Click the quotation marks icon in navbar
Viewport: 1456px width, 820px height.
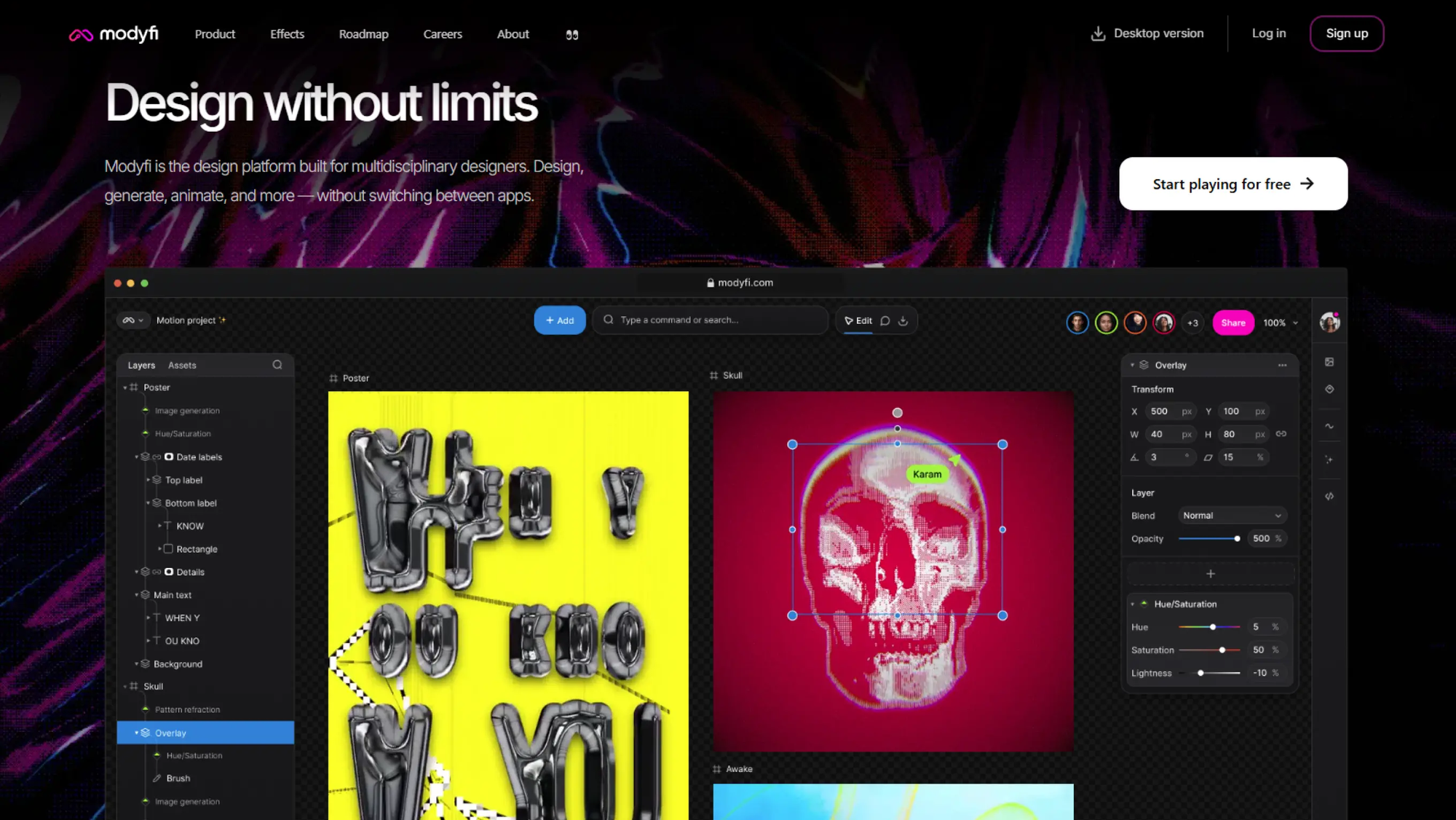click(x=572, y=35)
